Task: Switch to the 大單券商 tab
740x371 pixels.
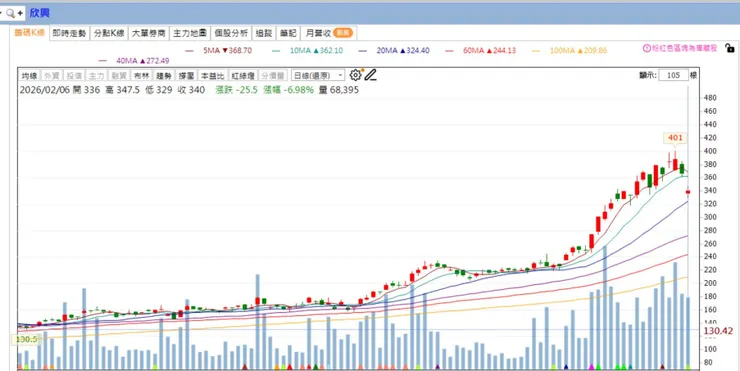Action: point(149,33)
